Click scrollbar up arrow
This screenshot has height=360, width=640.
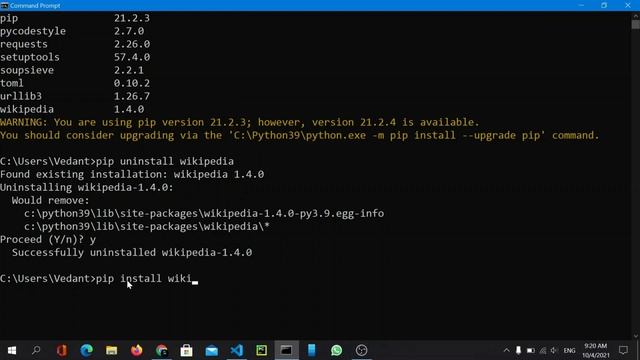coord(636,15)
